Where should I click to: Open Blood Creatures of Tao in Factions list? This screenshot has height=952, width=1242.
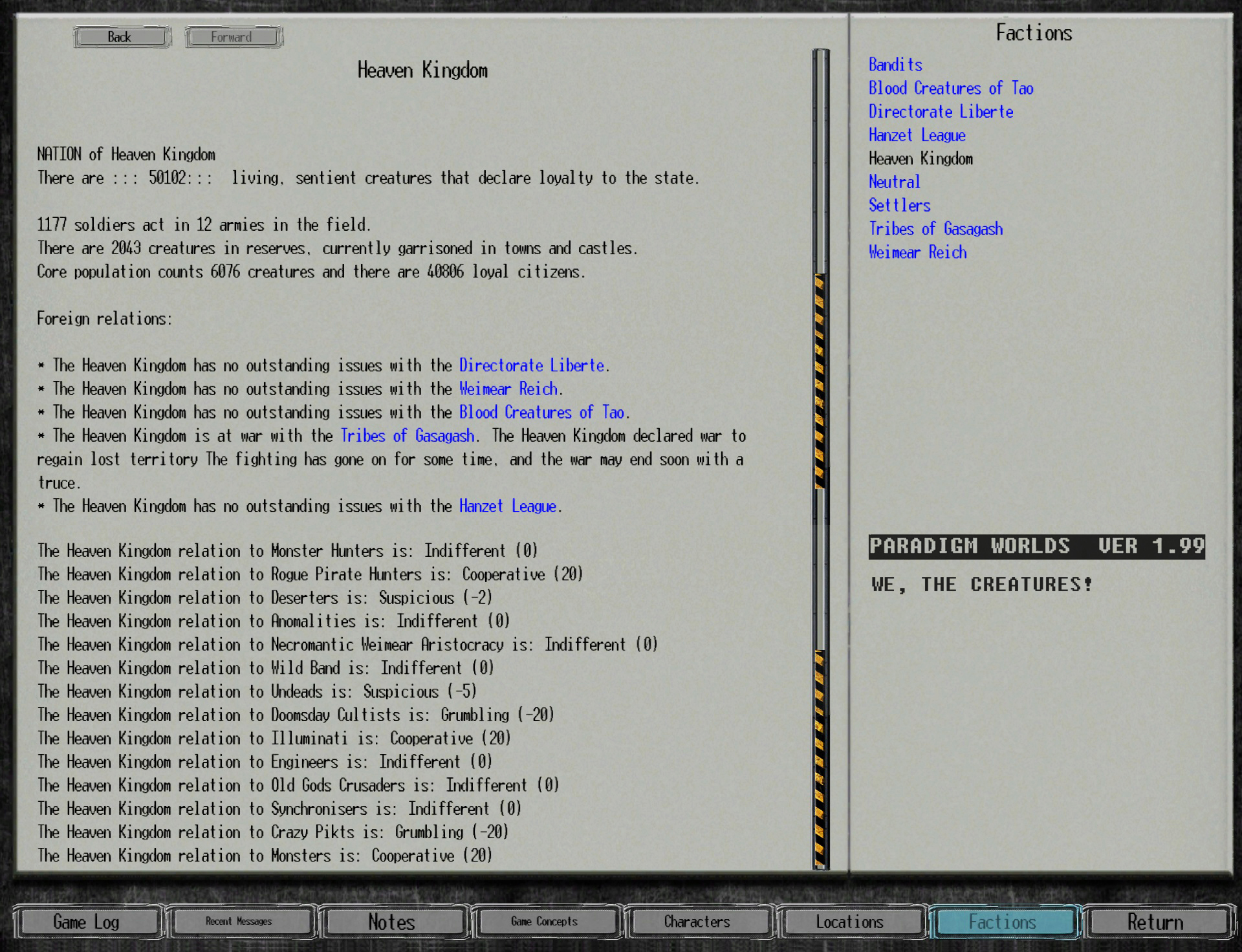pos(951,88)
